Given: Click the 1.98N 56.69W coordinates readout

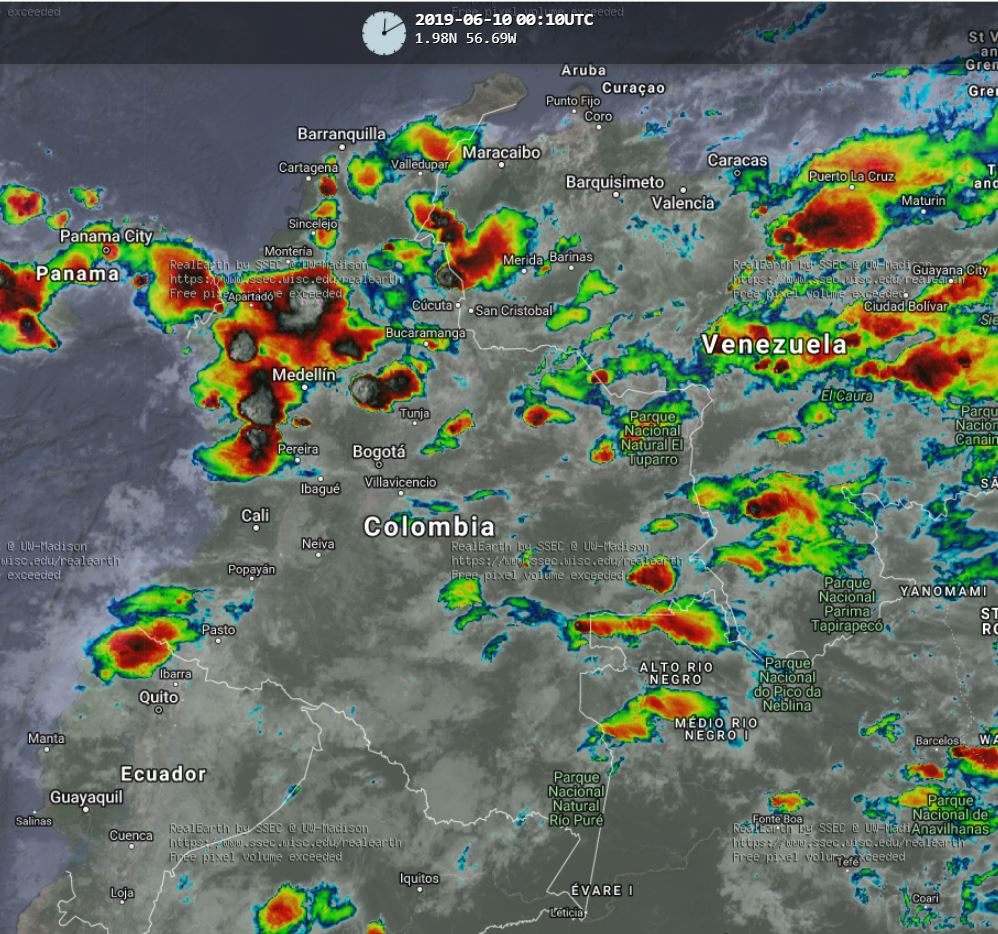Looking at the screenshot, I should (465, 39).
